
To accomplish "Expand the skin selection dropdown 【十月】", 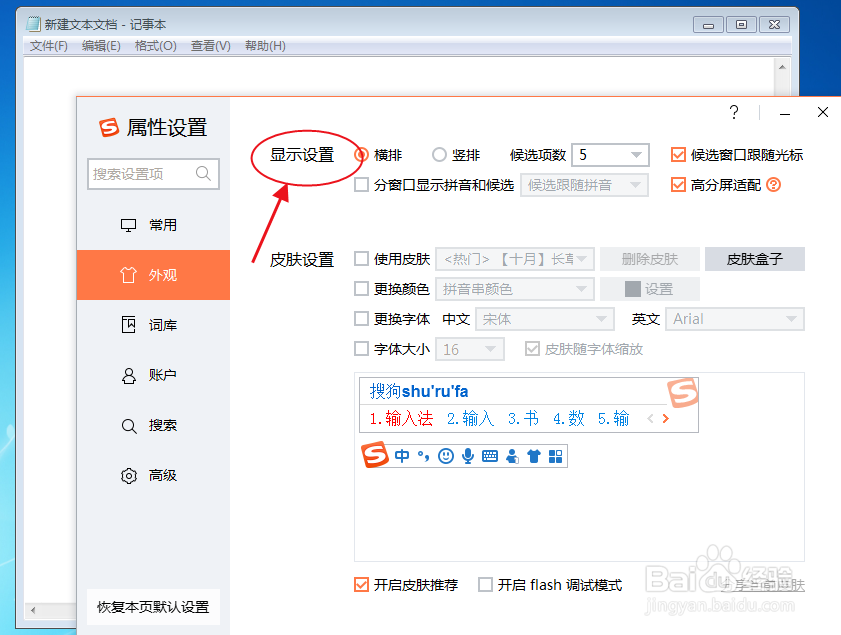I will (515, 259).
